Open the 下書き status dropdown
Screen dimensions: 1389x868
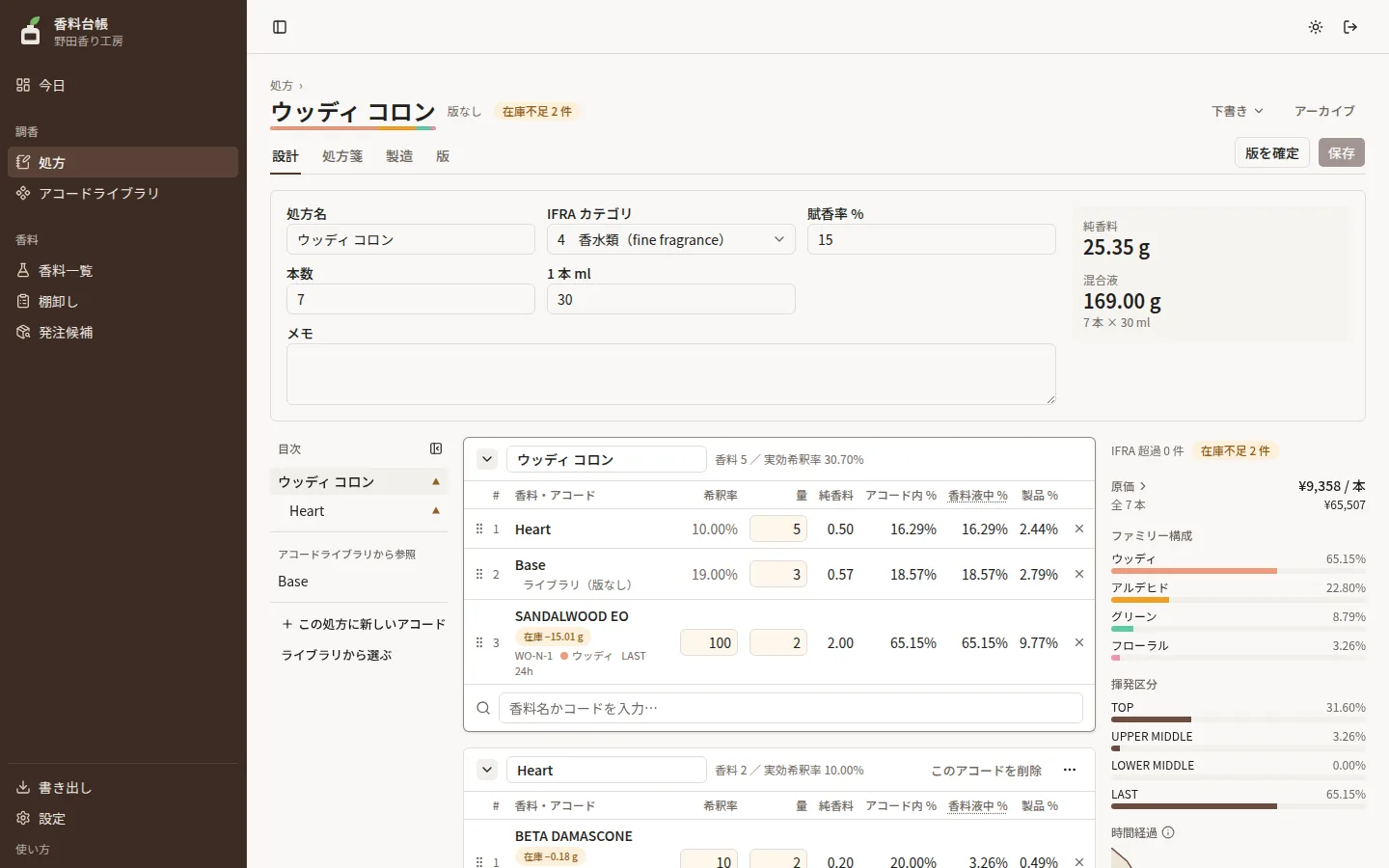1237,111
